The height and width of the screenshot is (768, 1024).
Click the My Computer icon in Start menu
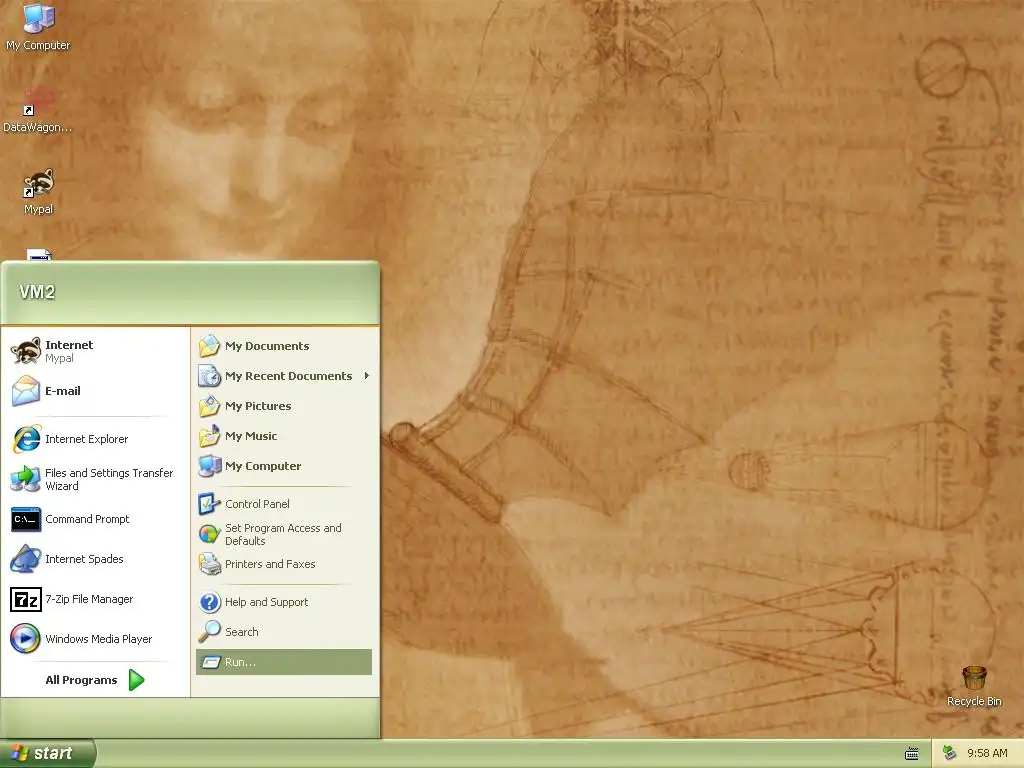coord(210,466)
